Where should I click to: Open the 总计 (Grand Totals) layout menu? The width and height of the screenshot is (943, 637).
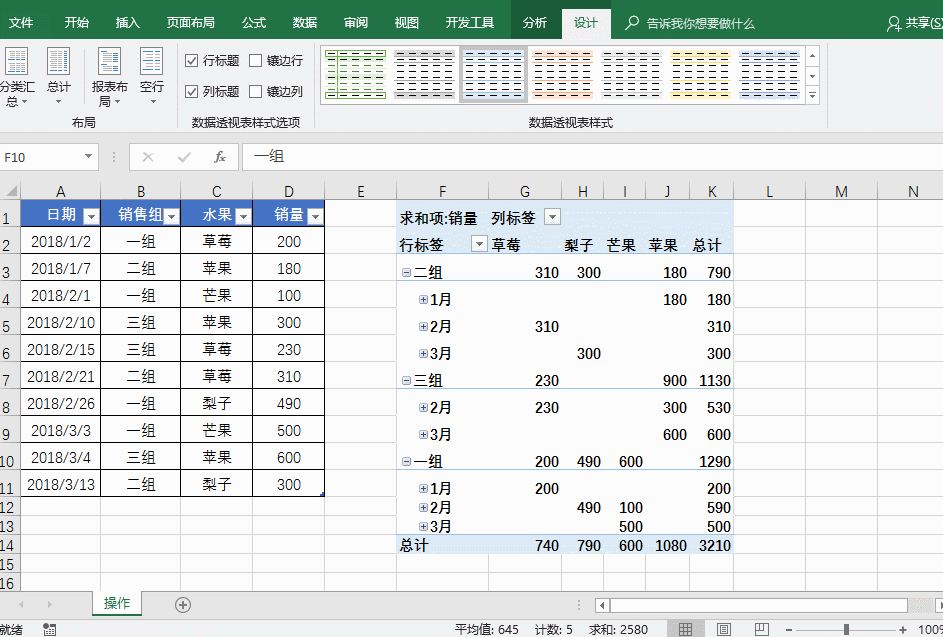[59, 73]
